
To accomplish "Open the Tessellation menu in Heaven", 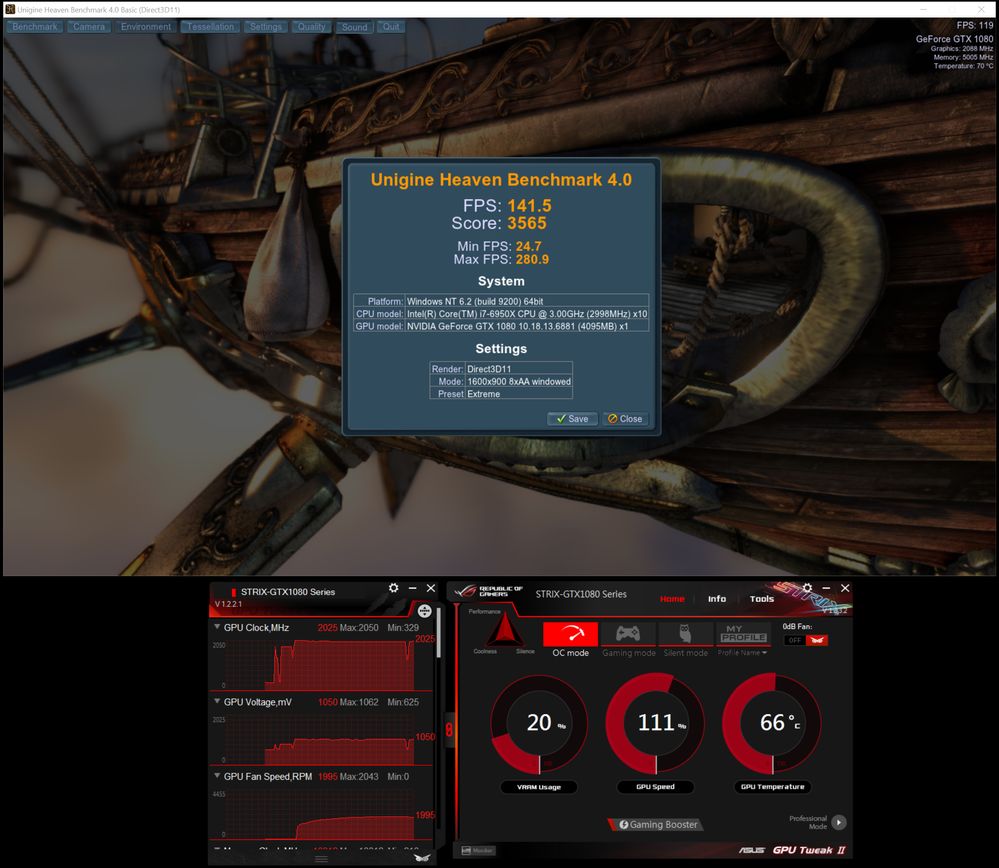I will point(210,27).
